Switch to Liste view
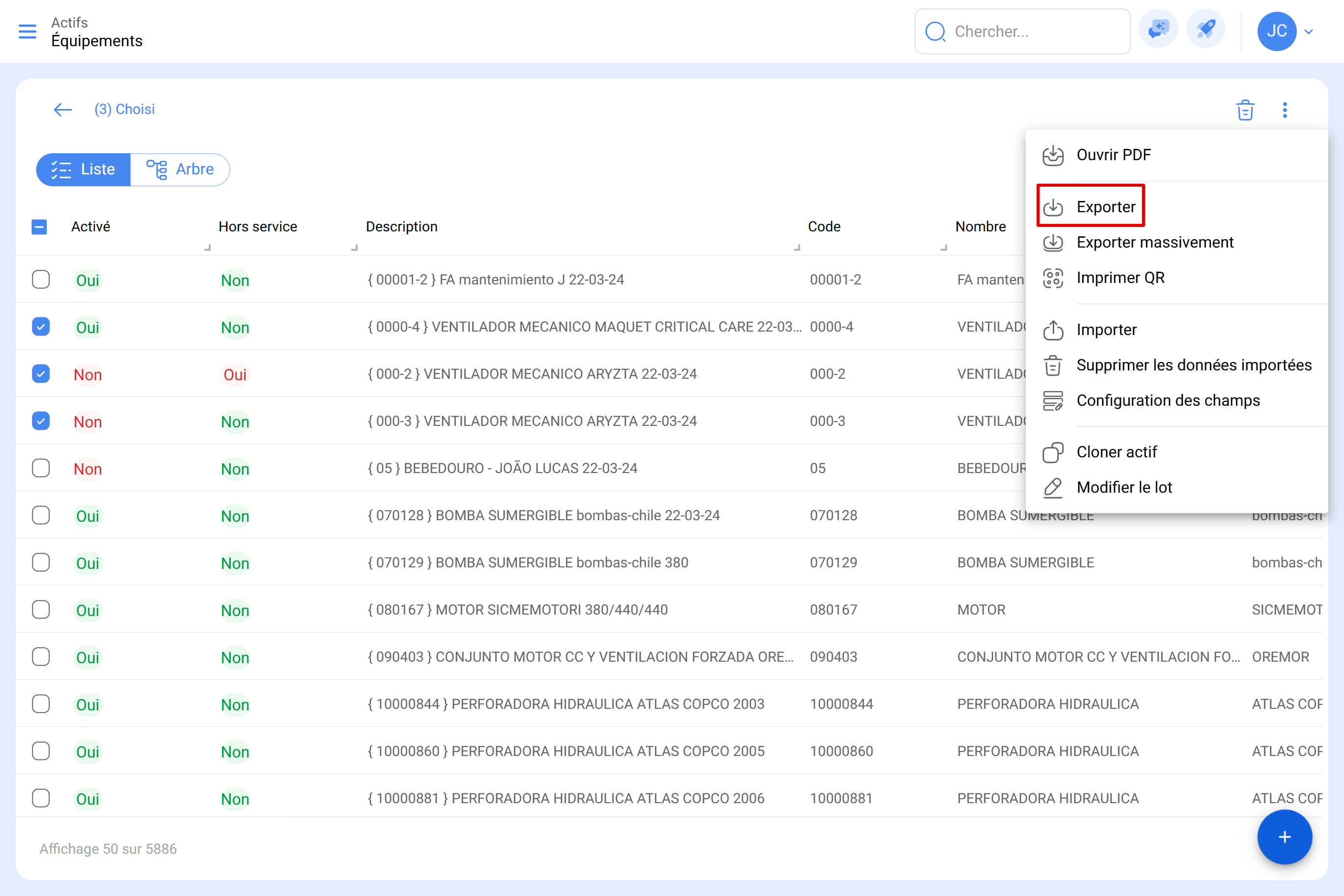 click(84, 169)
